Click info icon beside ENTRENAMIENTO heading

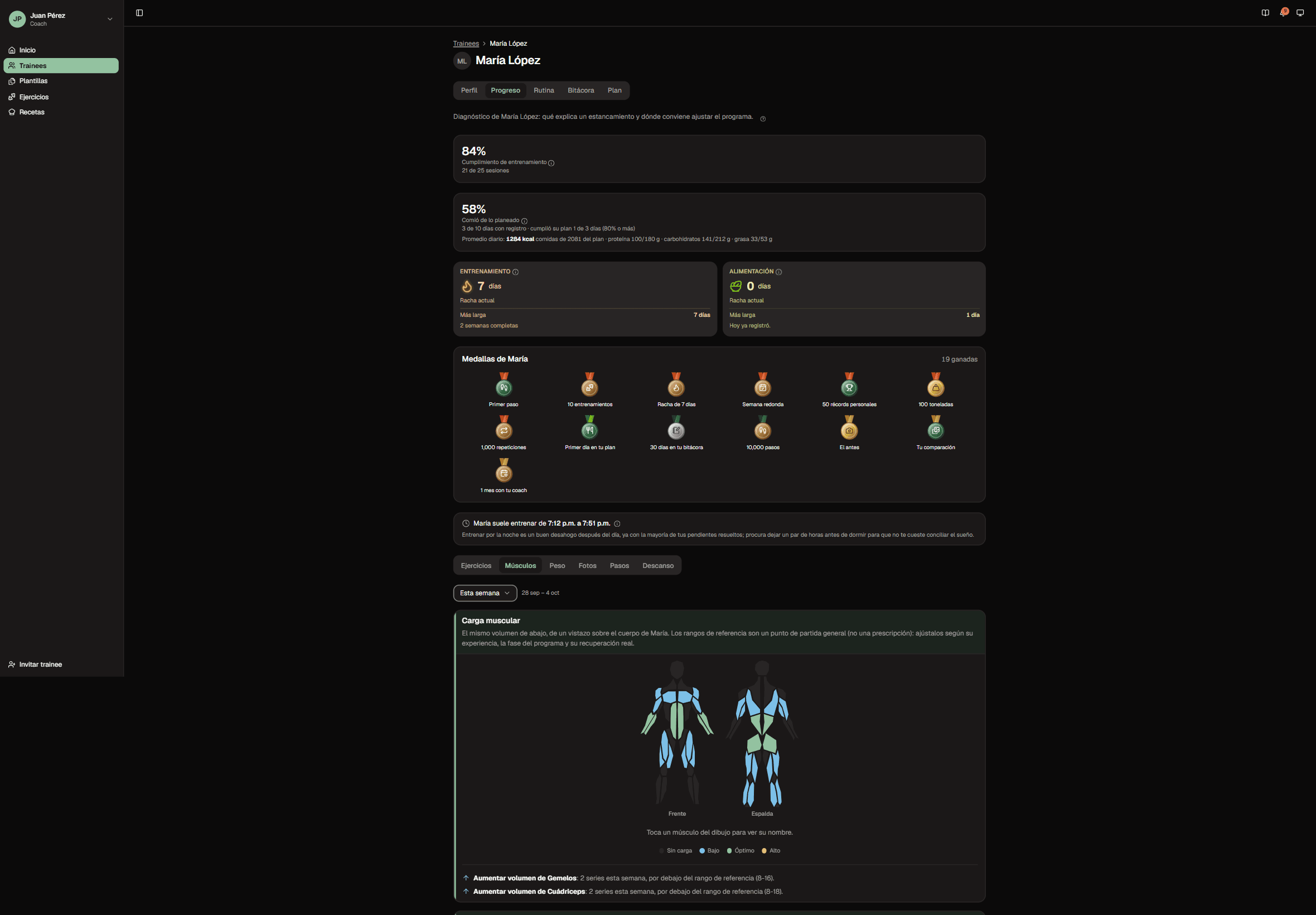(515, 272)
